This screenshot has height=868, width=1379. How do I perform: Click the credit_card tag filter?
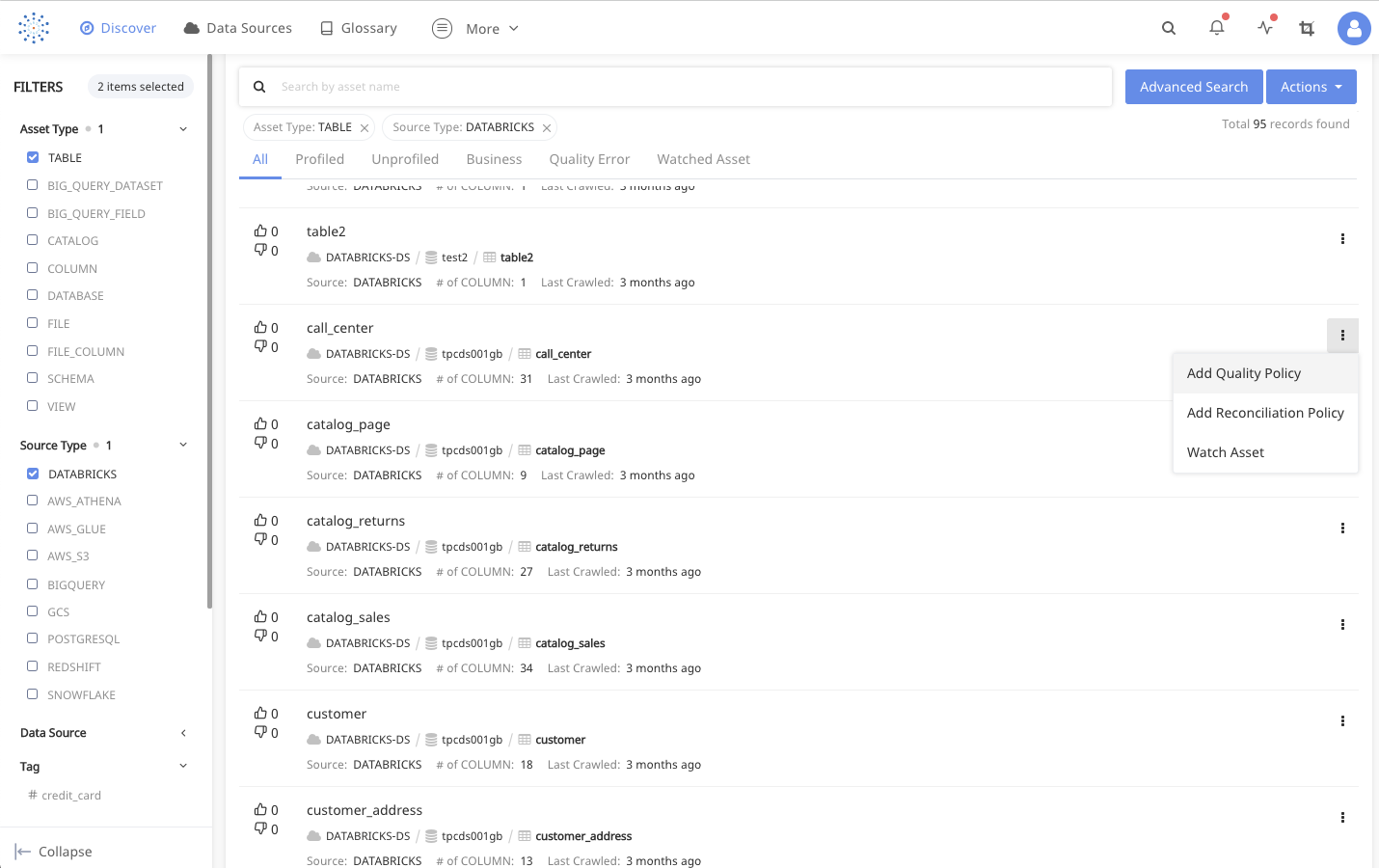click(66, 795)
